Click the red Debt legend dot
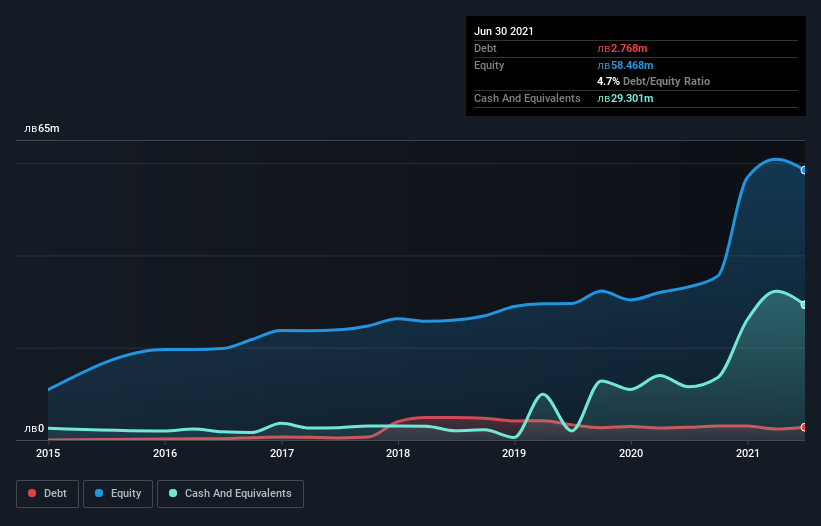The image size is (821, 526). coord(32,493)
